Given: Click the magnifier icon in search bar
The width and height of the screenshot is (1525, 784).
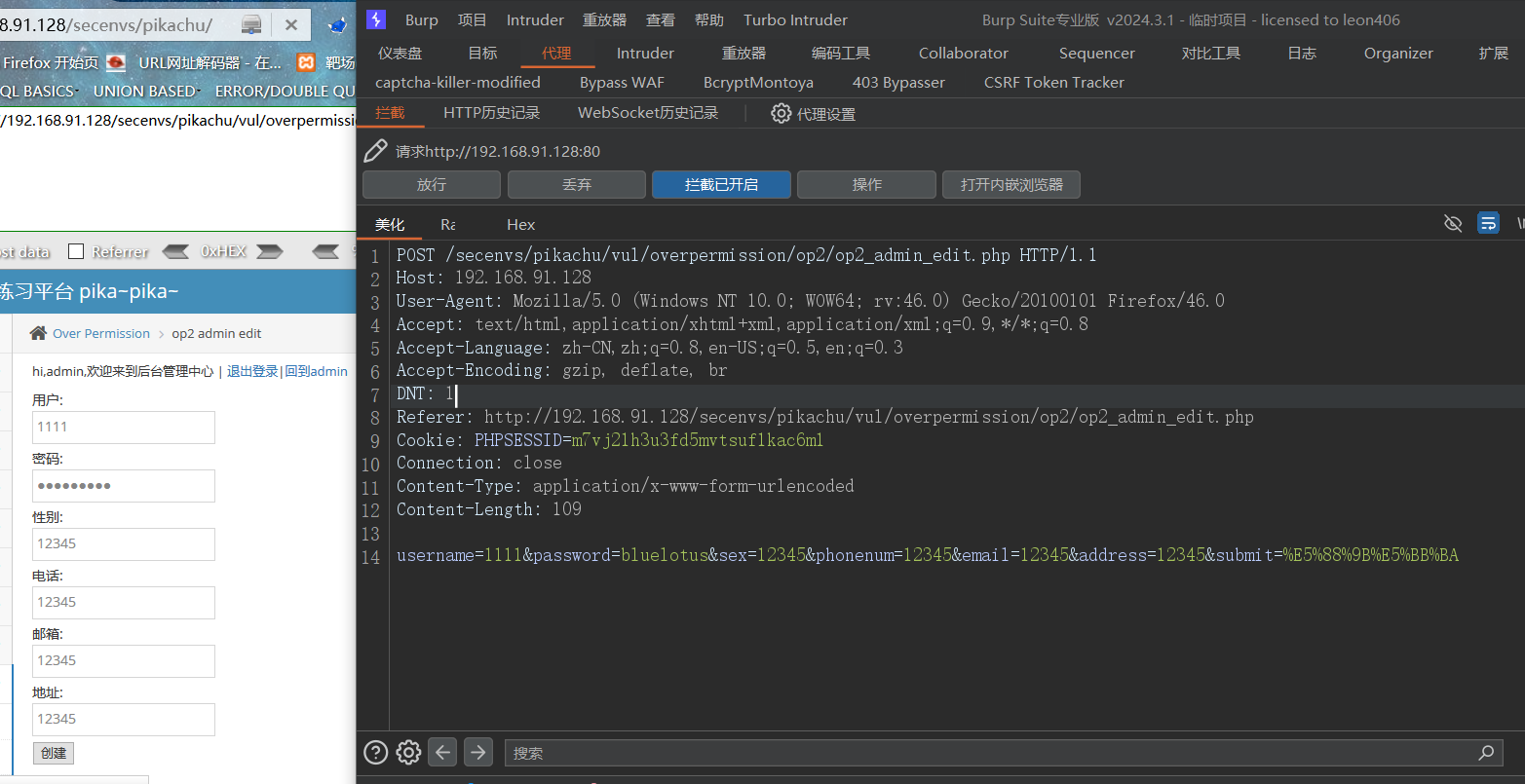Looking at the screenshot, I should point(1486,752).
